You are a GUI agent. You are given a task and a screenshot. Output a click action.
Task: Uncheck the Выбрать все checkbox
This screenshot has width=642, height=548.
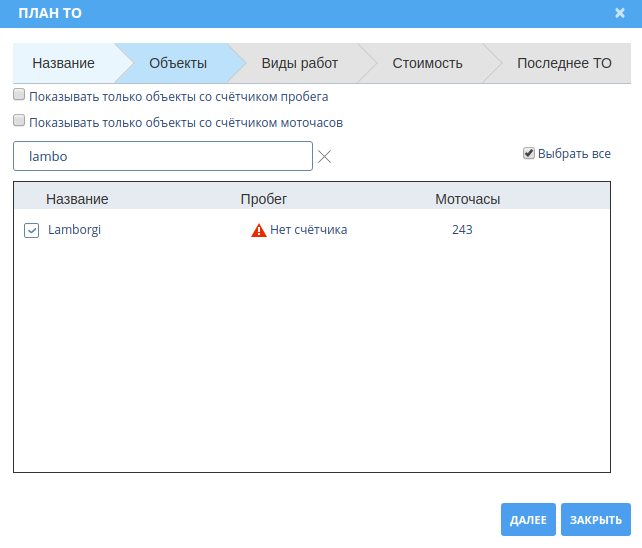[529, 154]
